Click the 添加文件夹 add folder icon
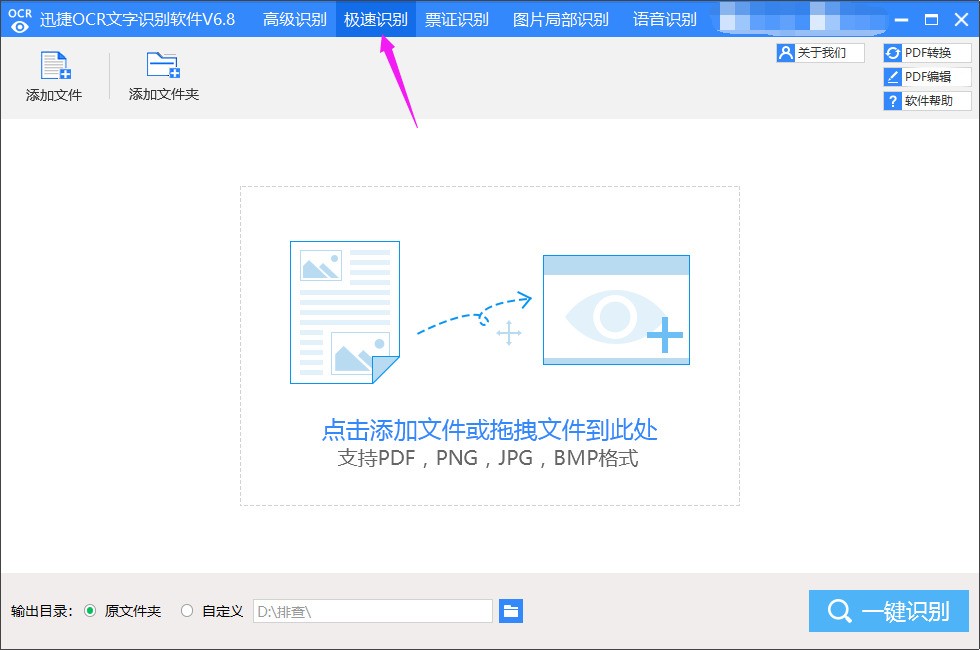The image size is (980, 650). click(163, 65)
